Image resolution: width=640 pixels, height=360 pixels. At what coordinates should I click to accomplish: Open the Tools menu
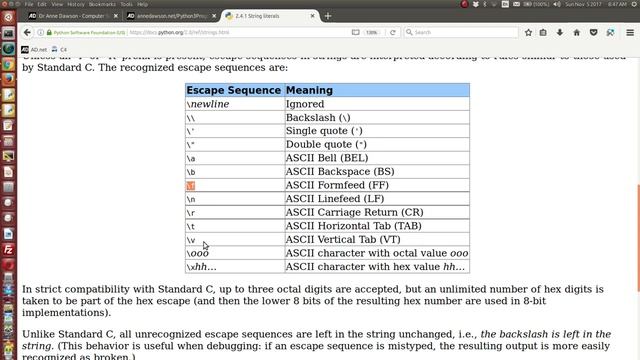pyautogui.click(x=127, y=4)
